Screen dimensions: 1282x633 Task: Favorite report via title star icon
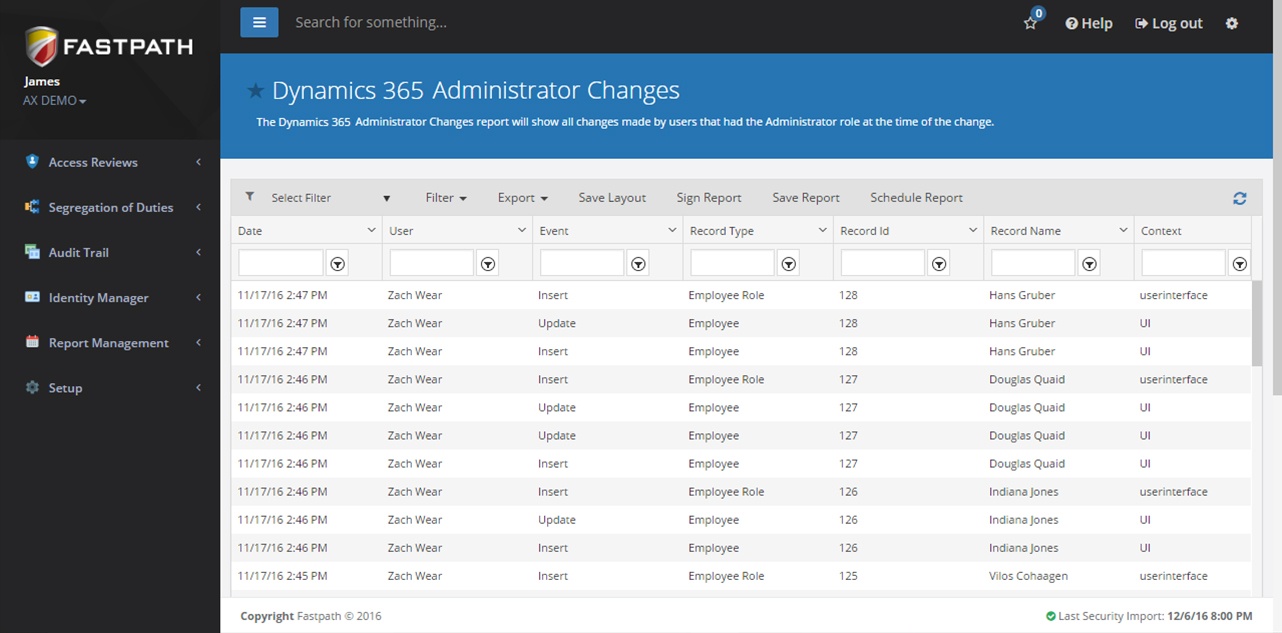tap(256, 91)
